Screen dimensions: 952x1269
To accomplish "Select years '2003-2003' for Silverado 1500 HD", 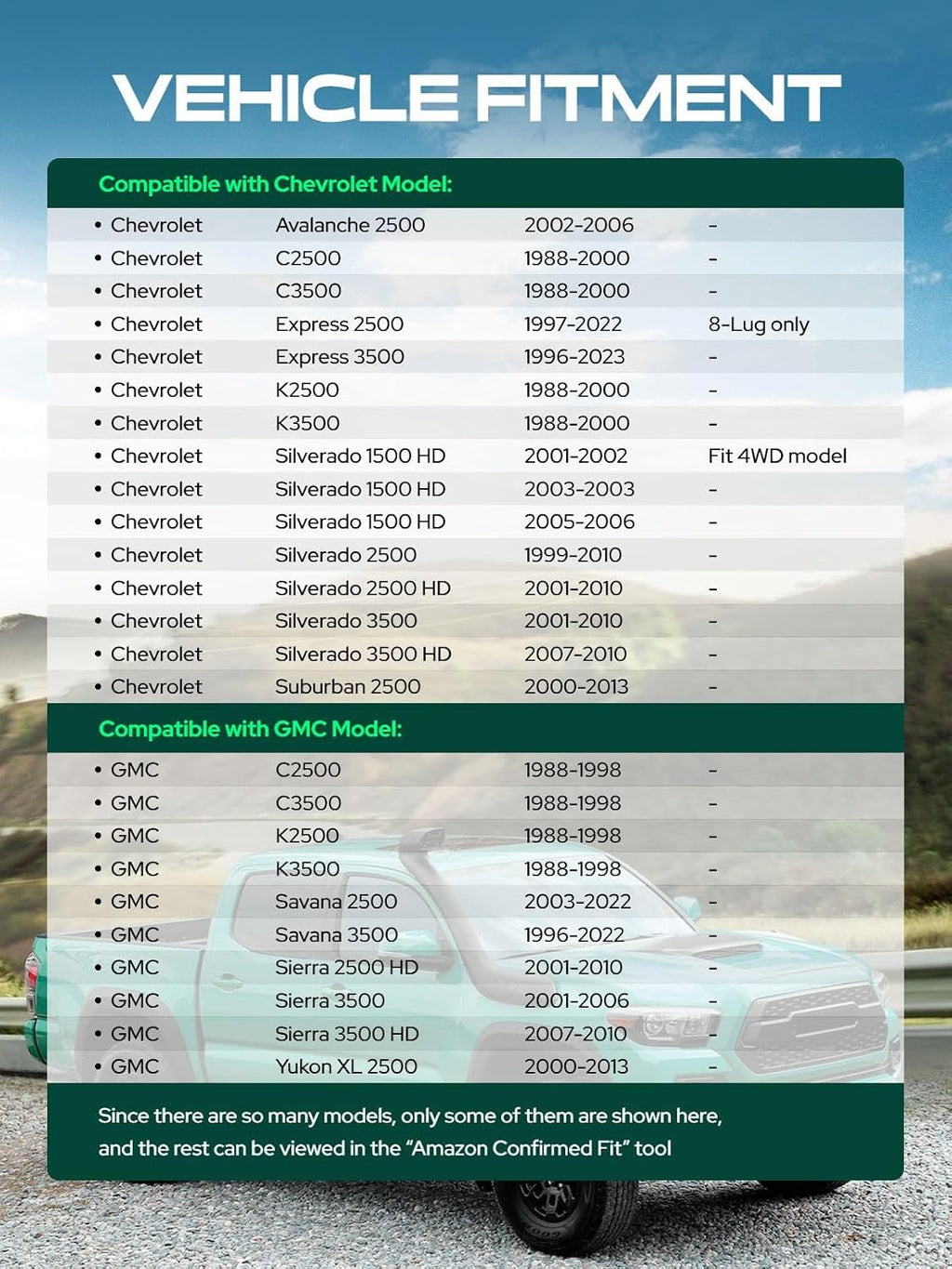I will [x=579, y=489].
